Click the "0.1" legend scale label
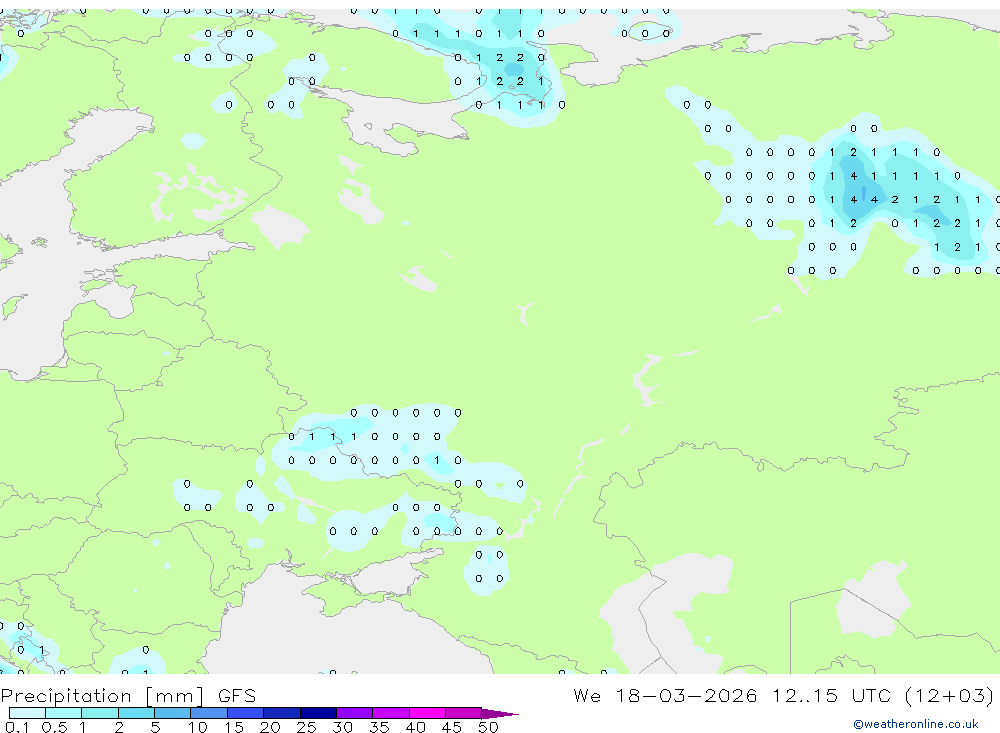Viewport: 1000px width, 733px height. [17, 727]
